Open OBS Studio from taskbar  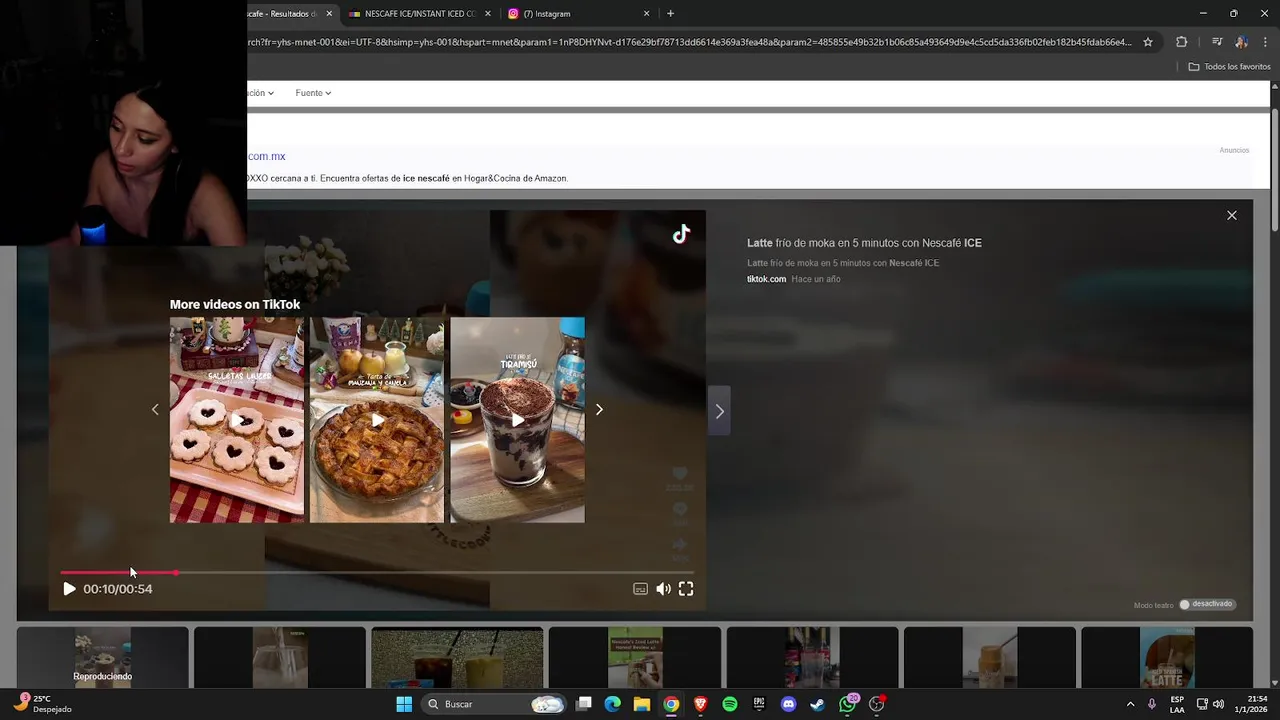[877, 704]
